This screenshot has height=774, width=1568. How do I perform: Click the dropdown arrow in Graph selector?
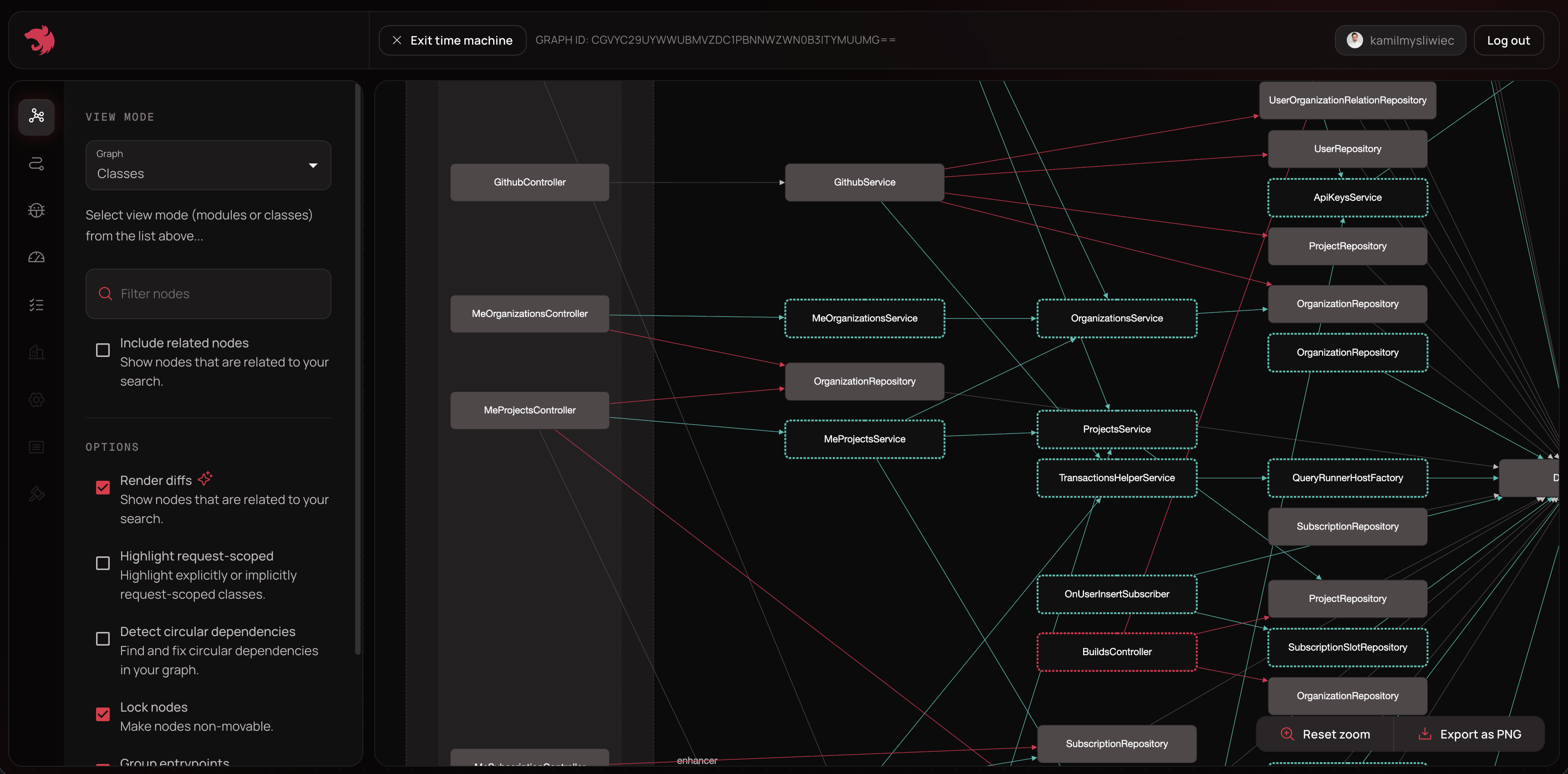coord(313,166)
